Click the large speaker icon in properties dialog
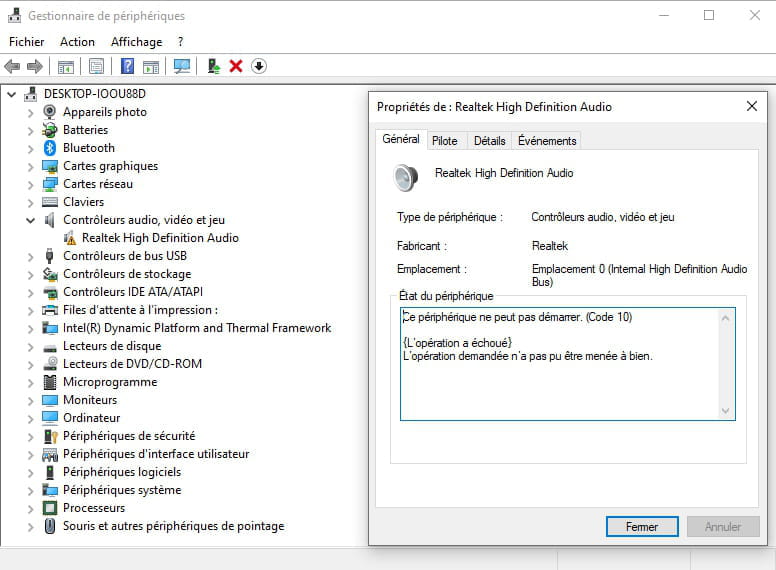The image size is (776, 570). tap(406, 177)
